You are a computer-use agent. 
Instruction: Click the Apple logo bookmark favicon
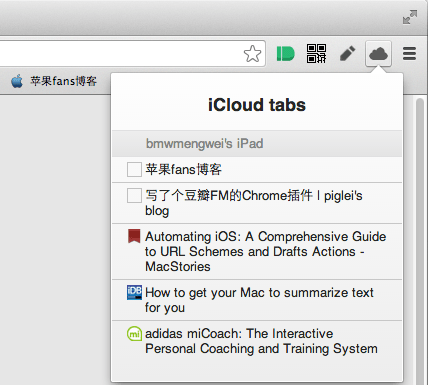pos(17,81)
